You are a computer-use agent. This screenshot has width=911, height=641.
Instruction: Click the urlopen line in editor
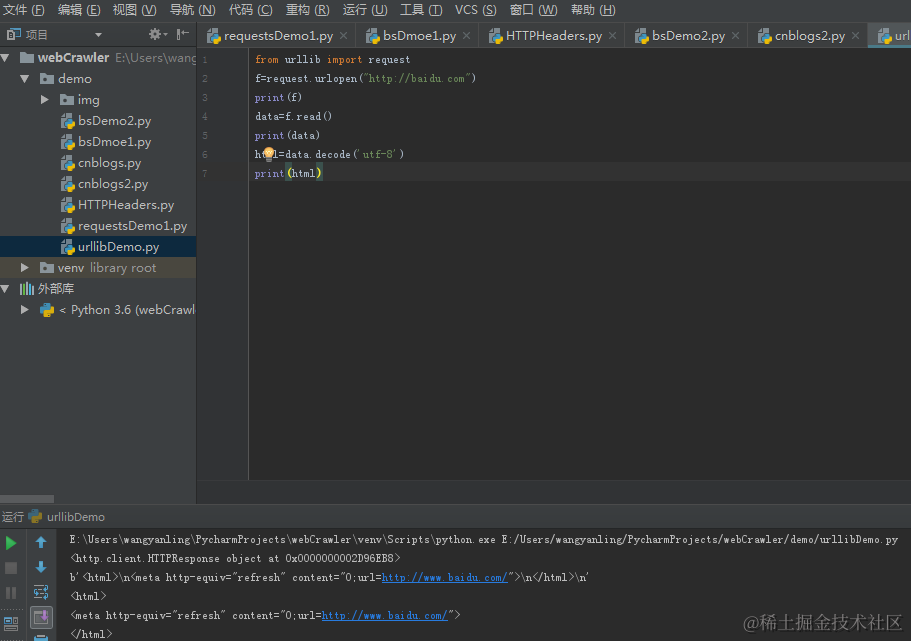click(x=365, y=78)
